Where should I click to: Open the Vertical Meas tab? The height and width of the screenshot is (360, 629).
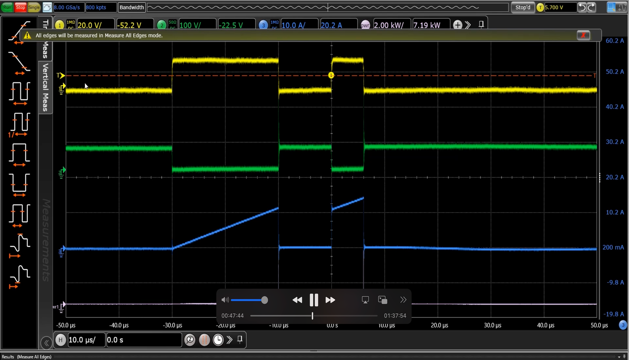45,87
